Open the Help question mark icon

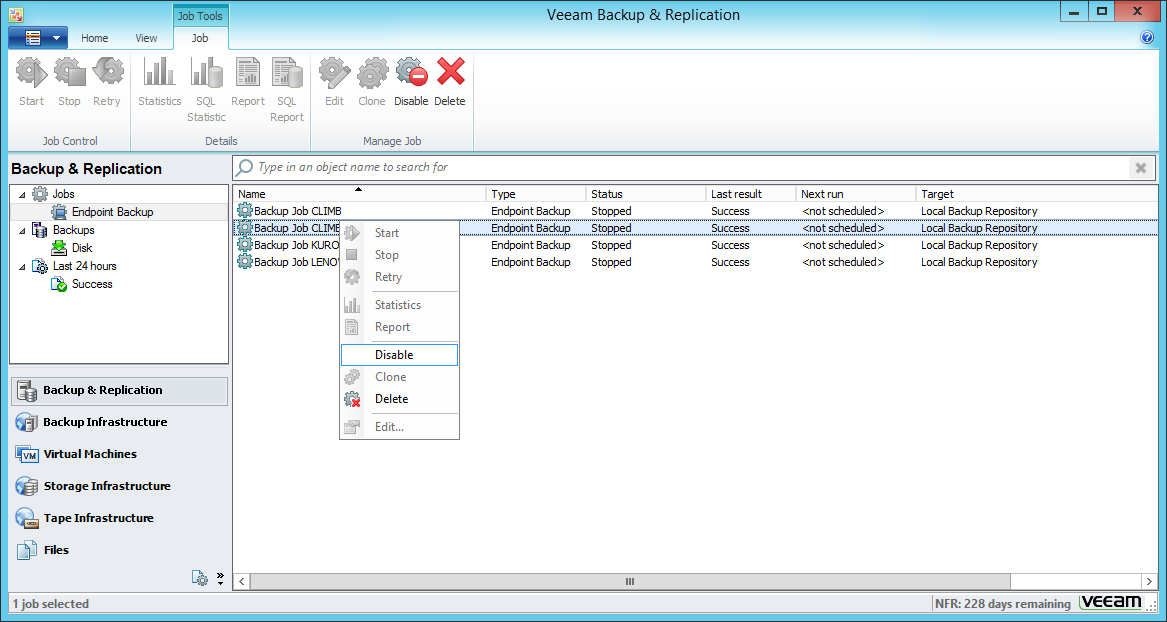point(1147,38)
